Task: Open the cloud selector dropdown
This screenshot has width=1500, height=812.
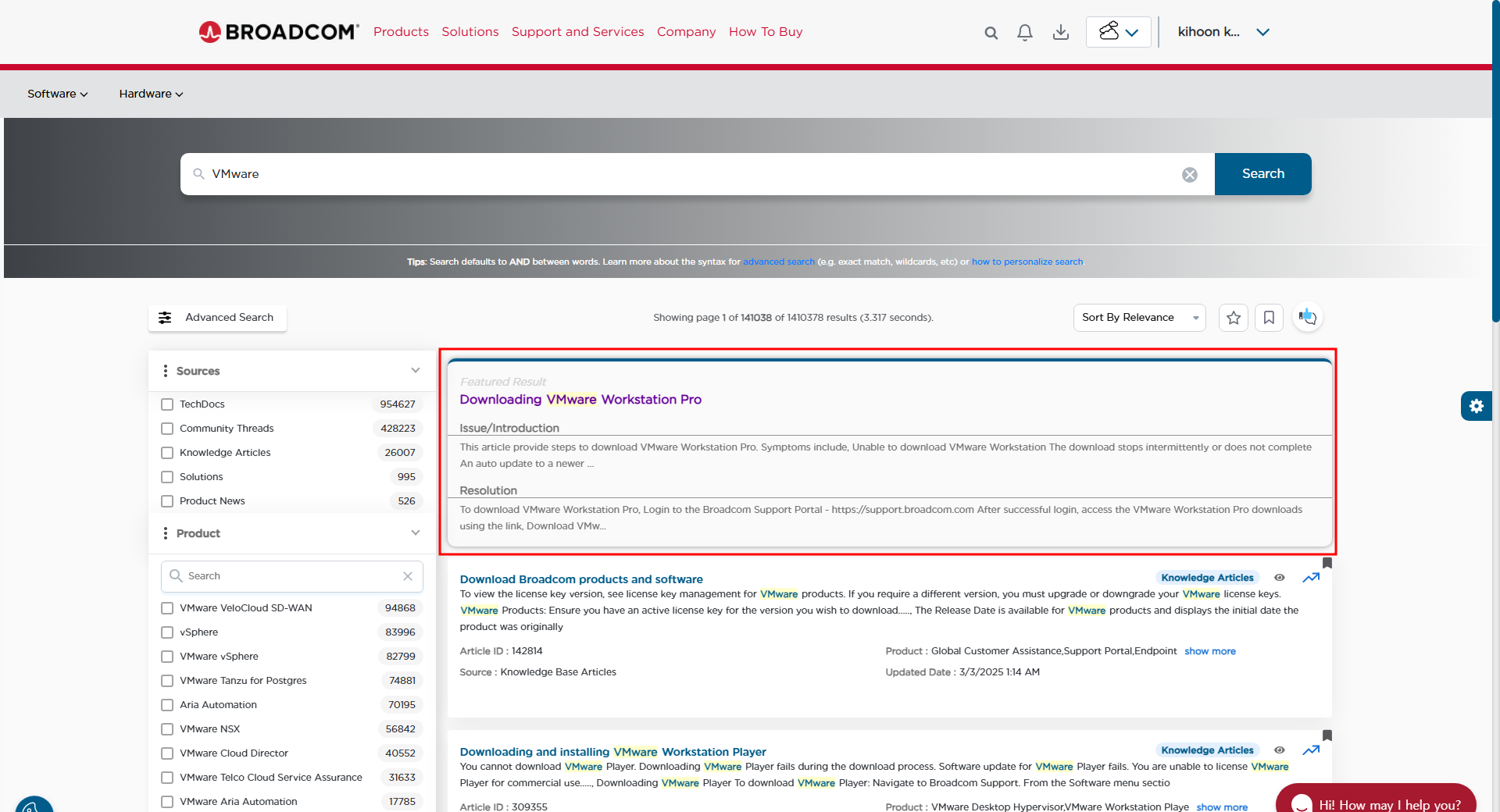Action: click(1118, 32)
